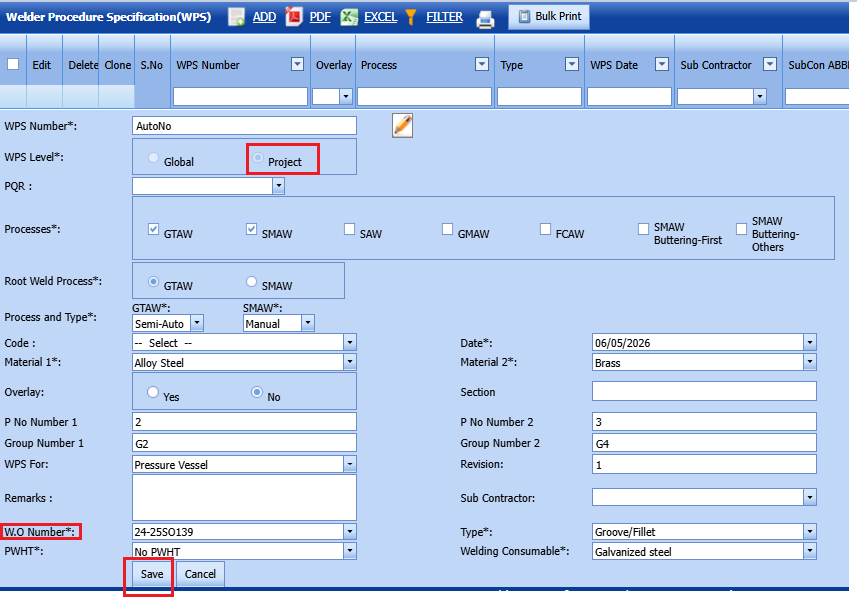Click the Clone column header
This screenshot has width=857, height=601.
point(118,65)
